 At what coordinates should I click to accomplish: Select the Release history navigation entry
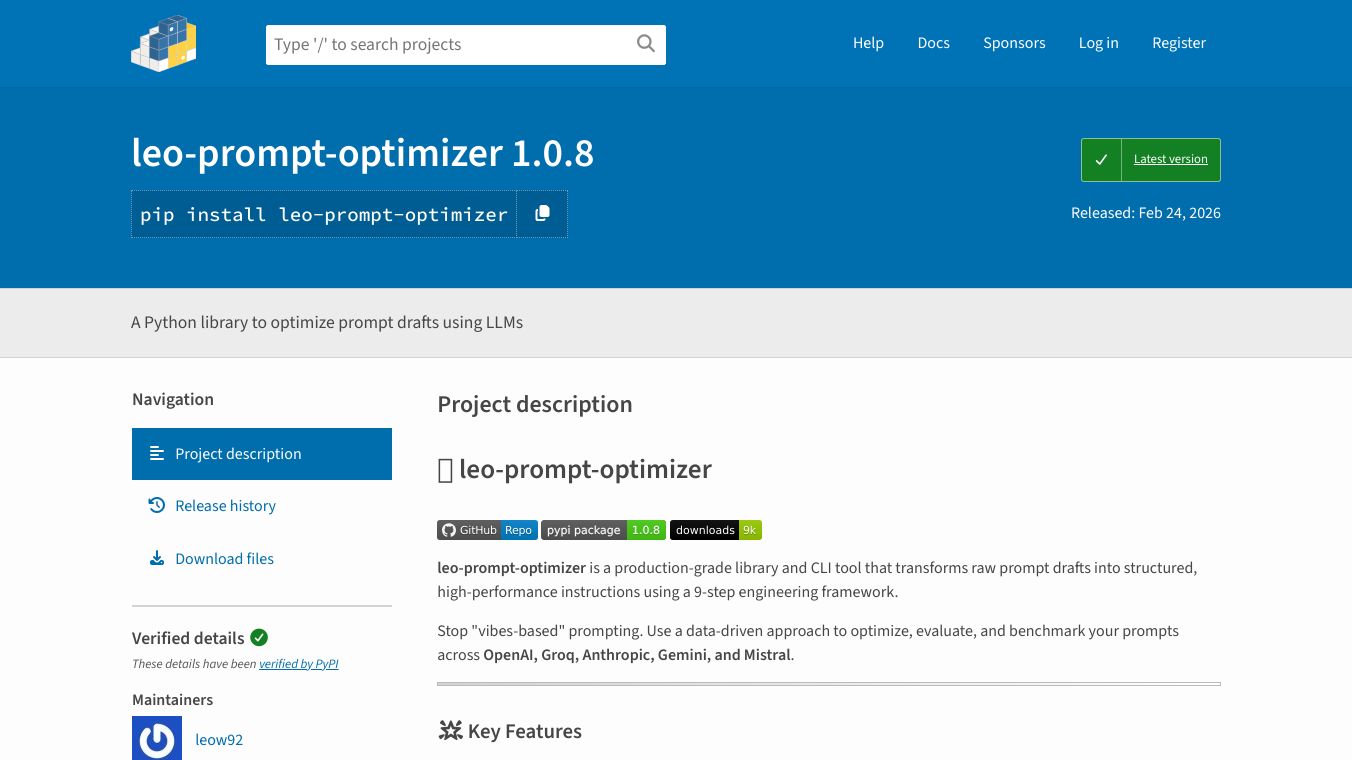[x=225, y=505]
